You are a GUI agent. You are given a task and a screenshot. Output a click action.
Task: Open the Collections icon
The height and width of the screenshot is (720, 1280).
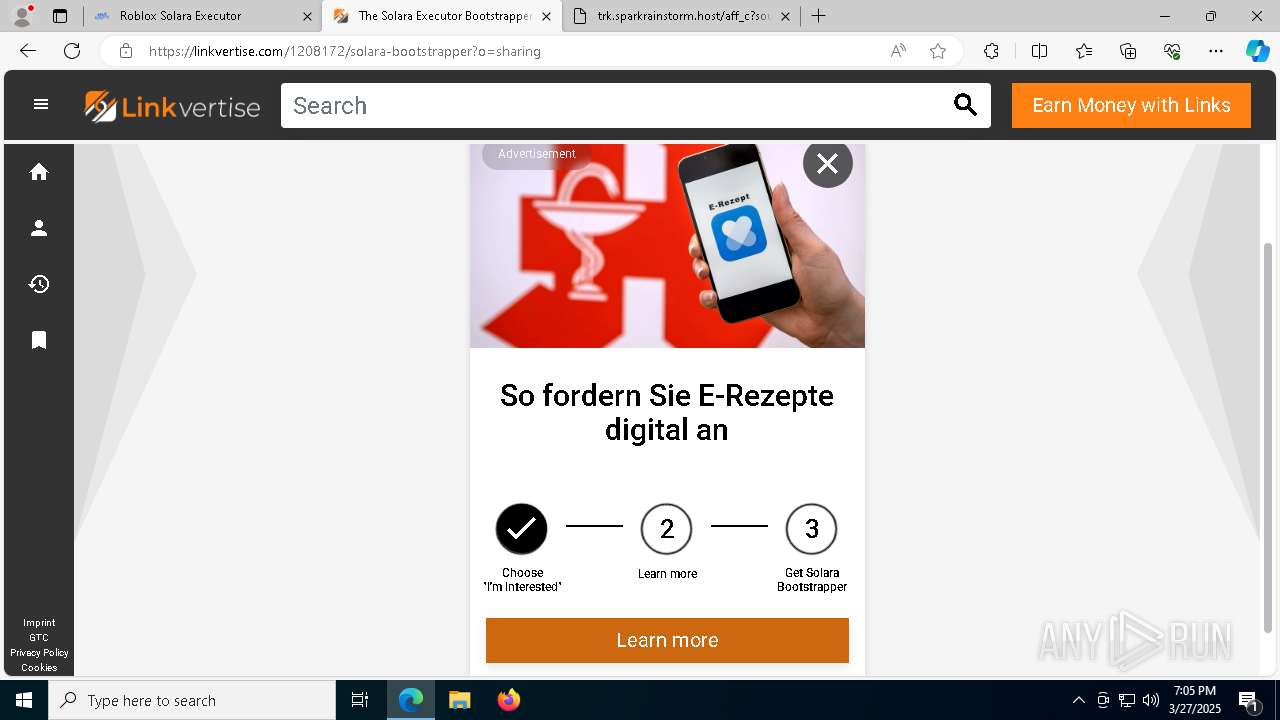[1128, 51]
